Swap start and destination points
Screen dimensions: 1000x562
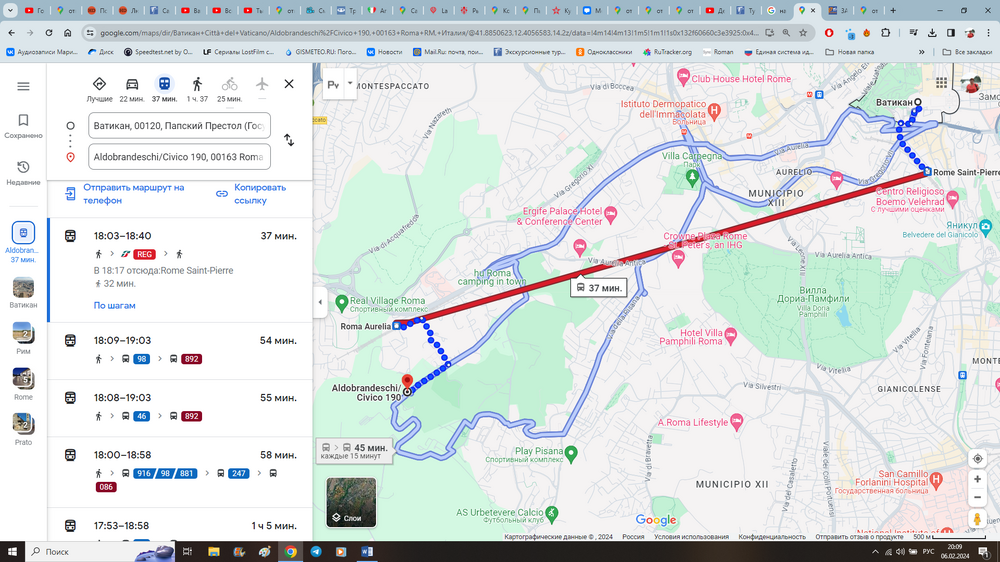click(x=289, y=140)
